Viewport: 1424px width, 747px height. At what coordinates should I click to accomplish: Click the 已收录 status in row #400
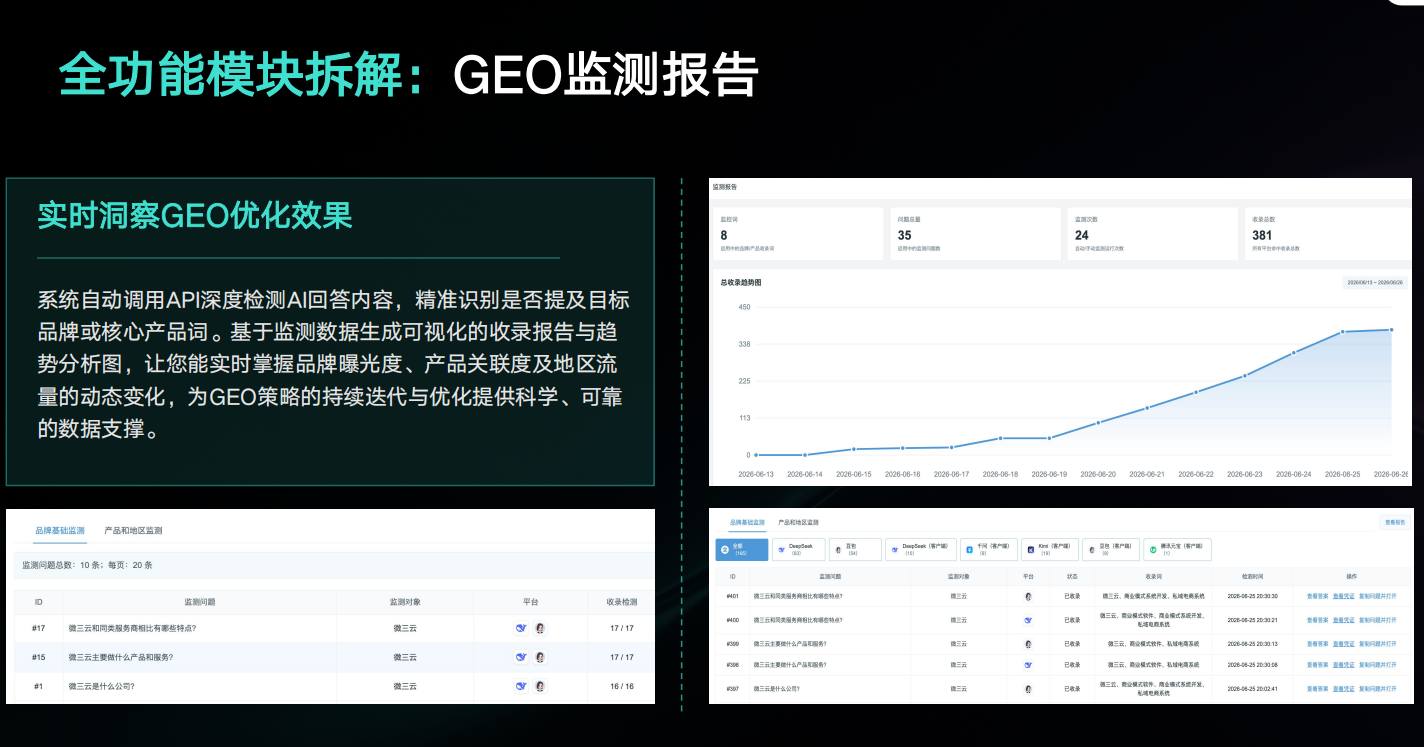coord(1072,620)
